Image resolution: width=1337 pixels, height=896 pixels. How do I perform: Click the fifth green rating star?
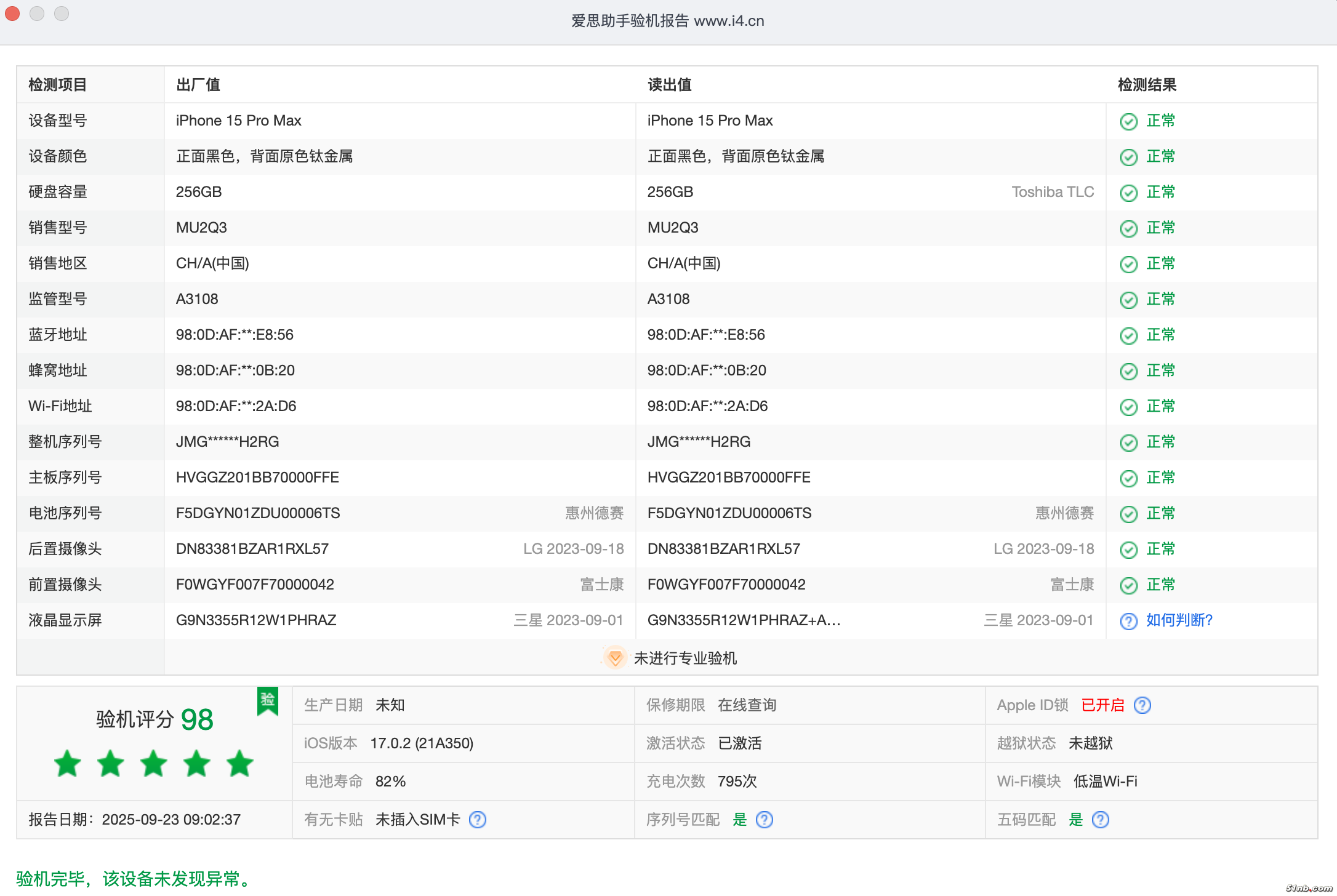(x=239, y=764)
